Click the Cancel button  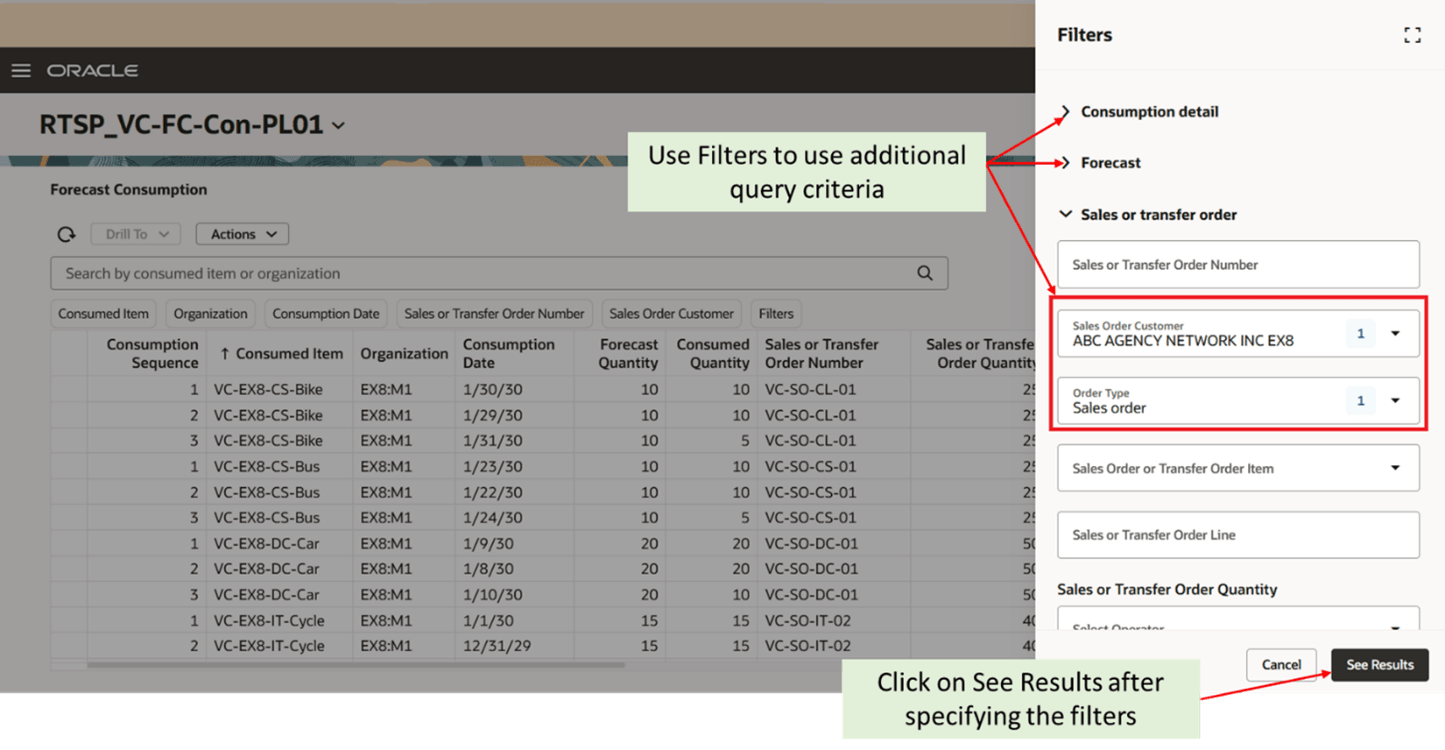click(x=1281, y=665)
